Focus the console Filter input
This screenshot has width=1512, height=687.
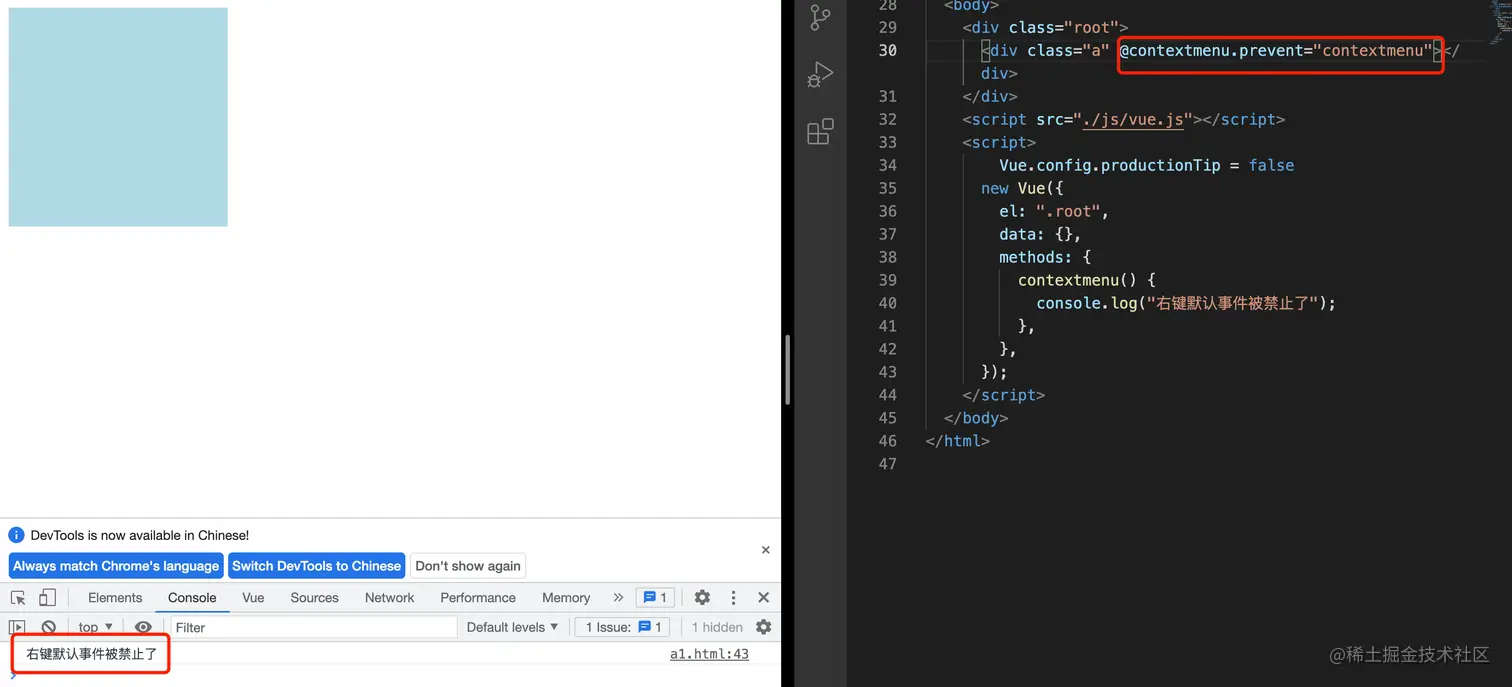pyautogui.click(x=313, y=627)
